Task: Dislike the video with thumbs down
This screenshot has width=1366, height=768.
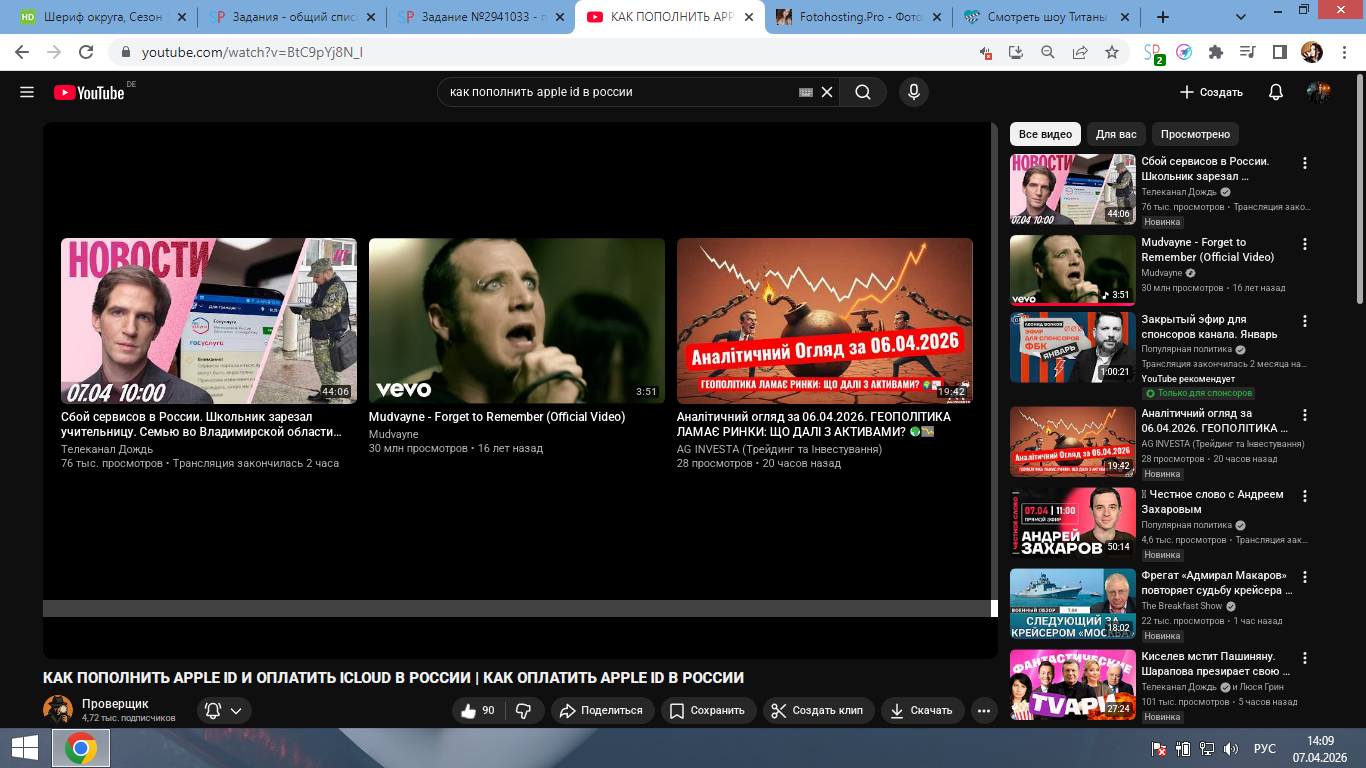Action: click(523, 710)
